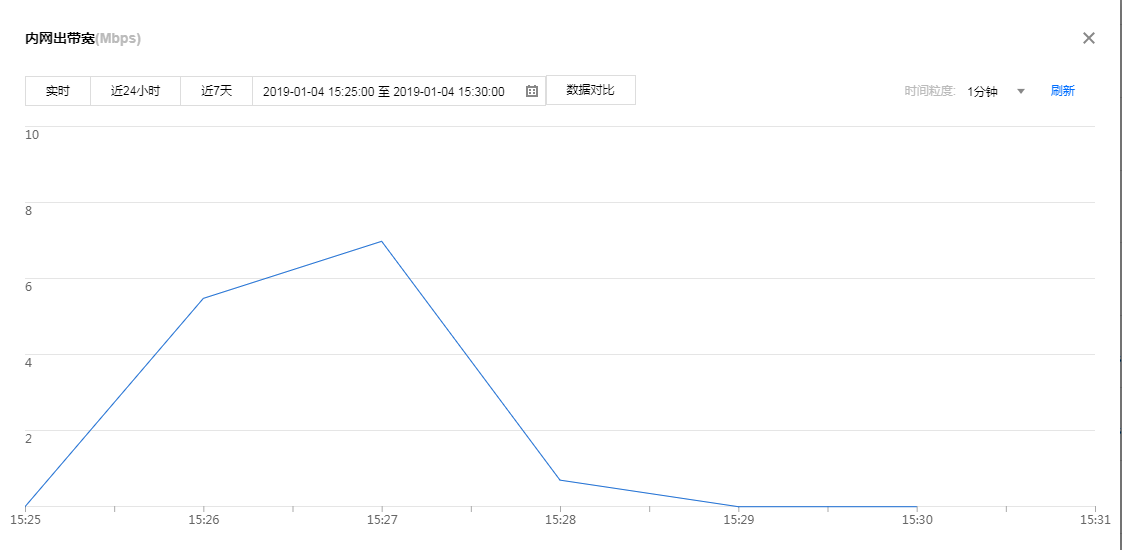
Task: Click the line data point at 15:28
Action: click(x=560, y=480)
